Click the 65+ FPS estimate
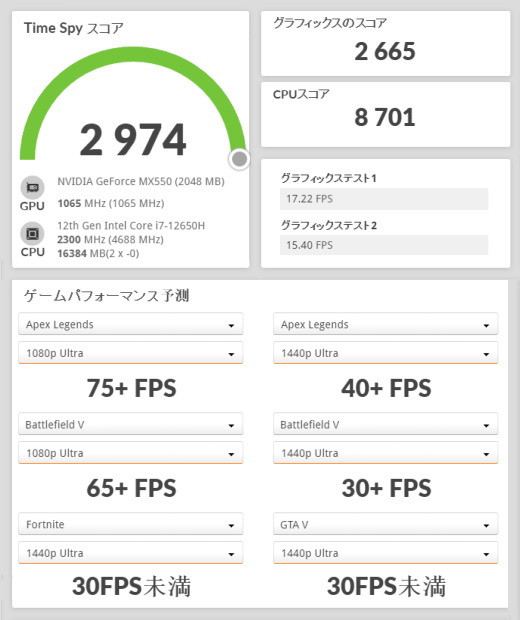This screenshot has width=520, height=620. (131, 488)
